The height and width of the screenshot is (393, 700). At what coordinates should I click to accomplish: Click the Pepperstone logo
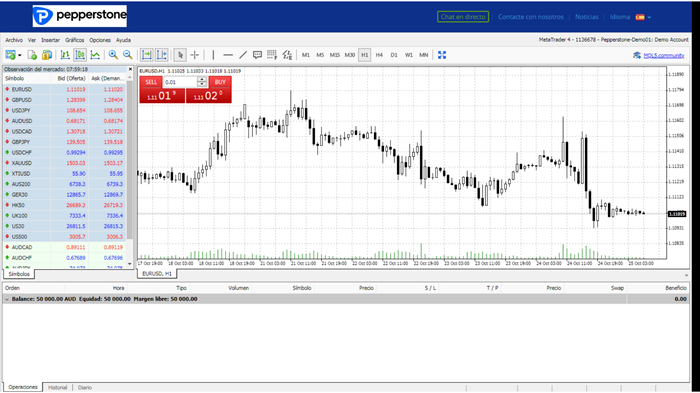(79, 16)
